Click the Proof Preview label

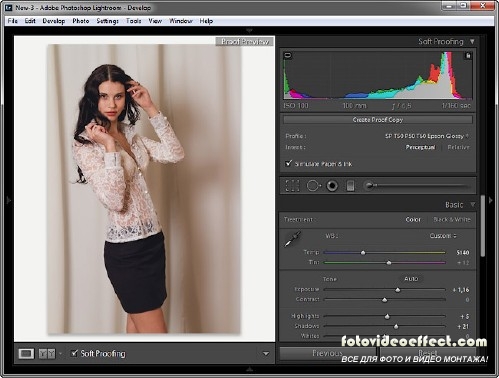coord(245,42)
